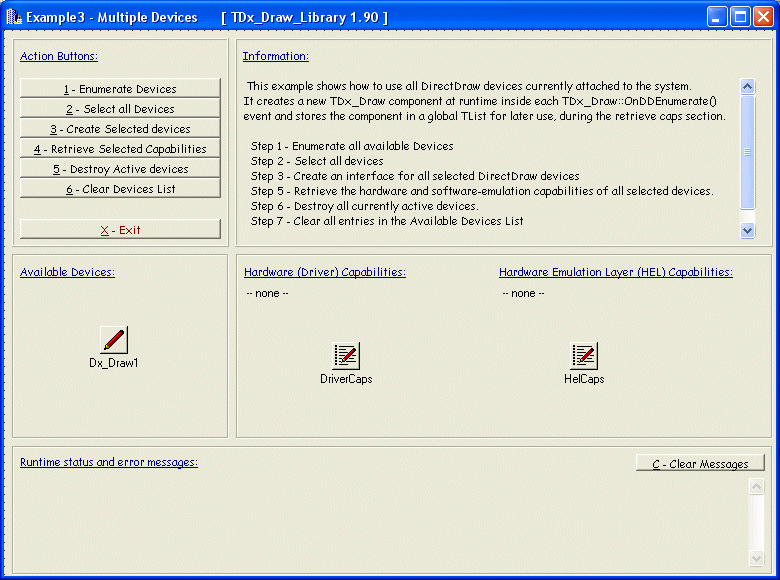Click the Information panel scrollbar thumb
The image size is (780, 580).
pyautogui.click(x=747, y=152)
